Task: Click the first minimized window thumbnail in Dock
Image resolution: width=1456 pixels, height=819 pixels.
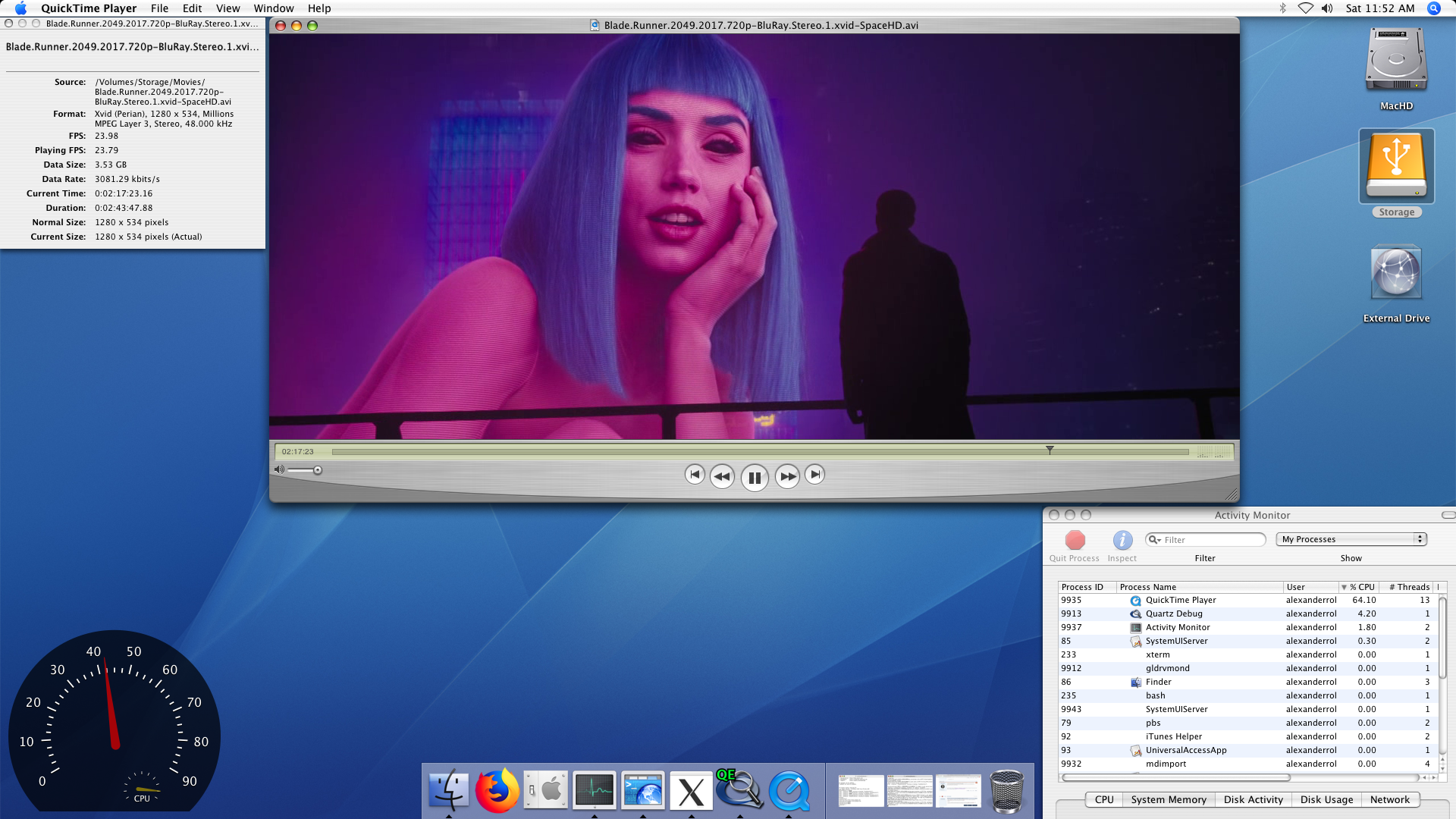Action: point(861,790)
